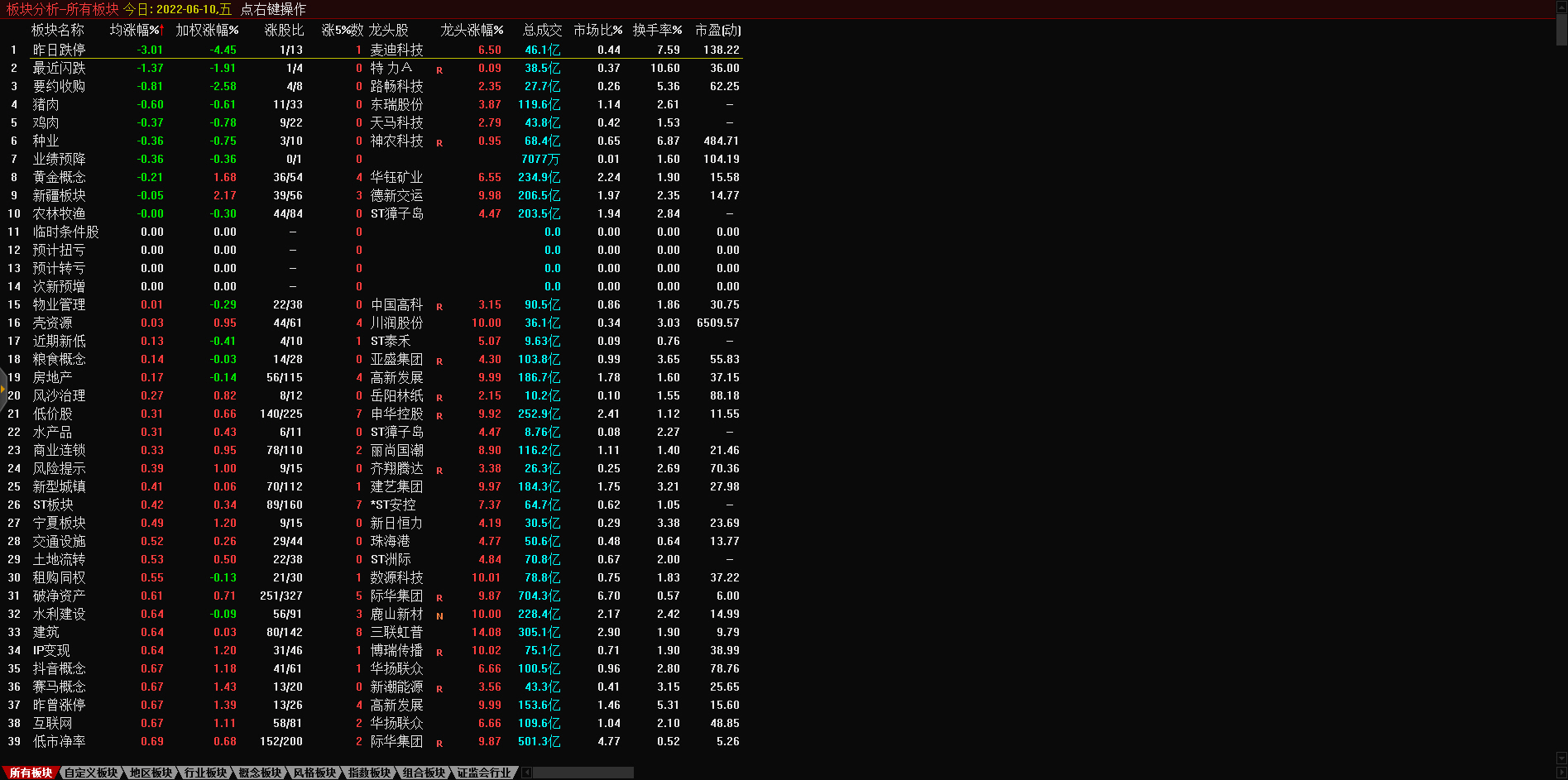Screen dimensions: 1568x780
Task: Click the R marker beside 特力A
Action: [439, 70]
